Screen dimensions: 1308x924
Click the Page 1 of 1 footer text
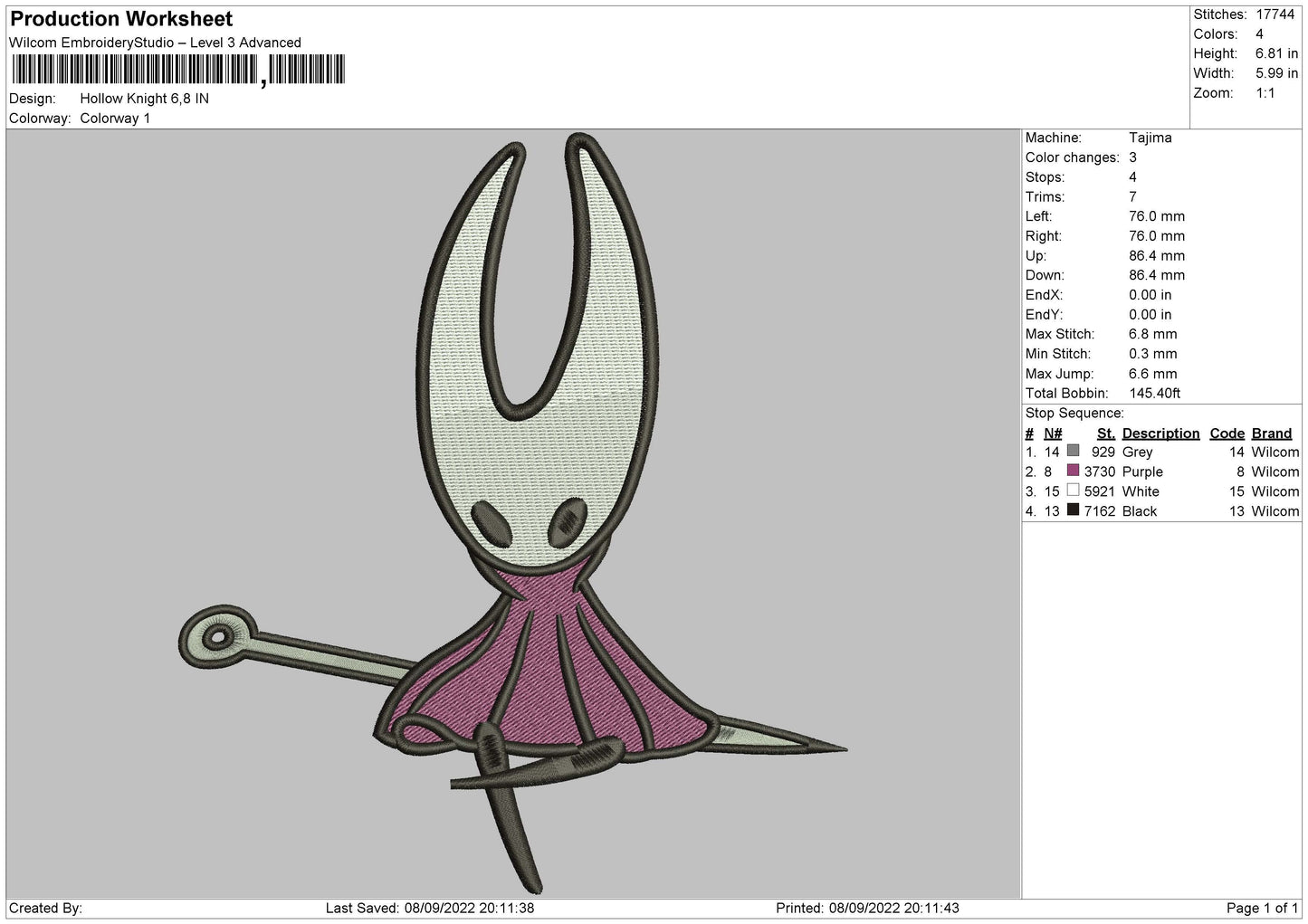(1263, 908)
